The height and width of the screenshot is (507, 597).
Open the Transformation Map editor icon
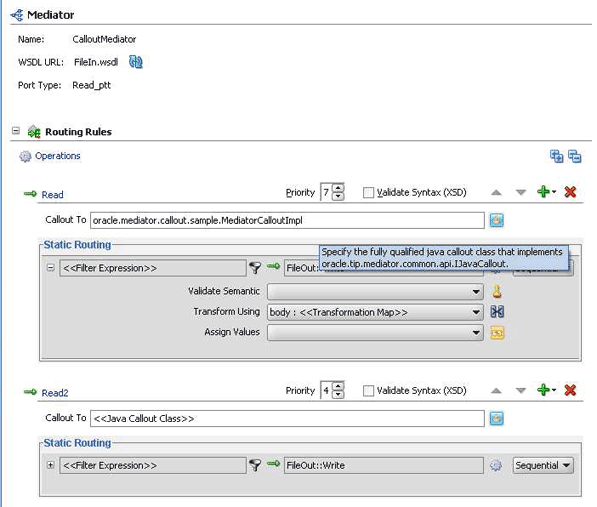[x=497, y=312]
